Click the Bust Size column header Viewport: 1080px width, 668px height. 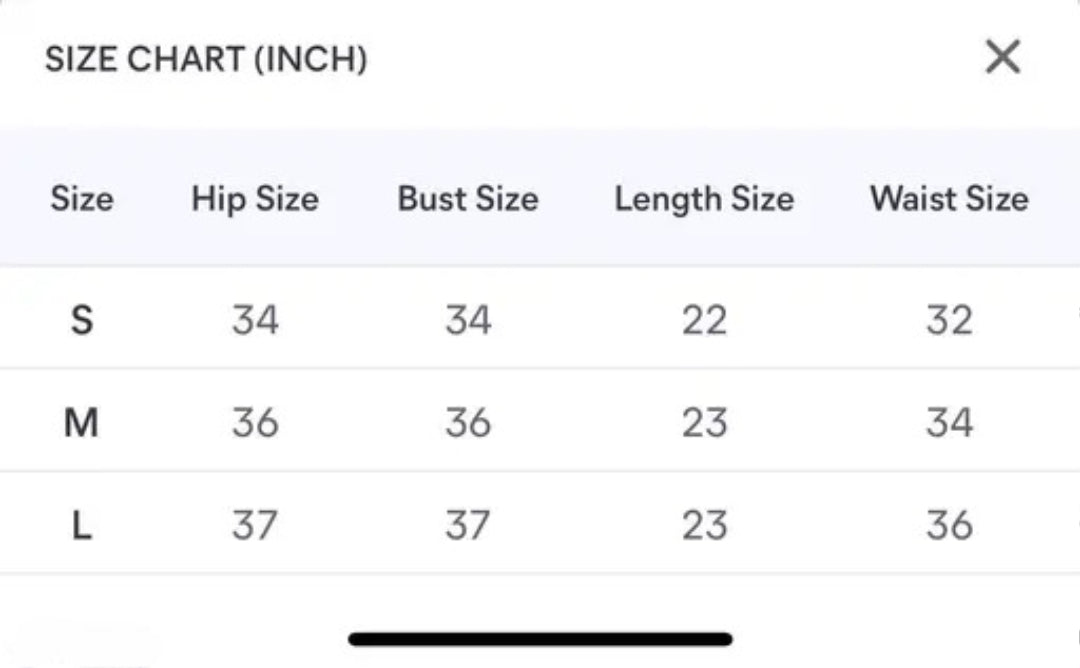point(467,199)
